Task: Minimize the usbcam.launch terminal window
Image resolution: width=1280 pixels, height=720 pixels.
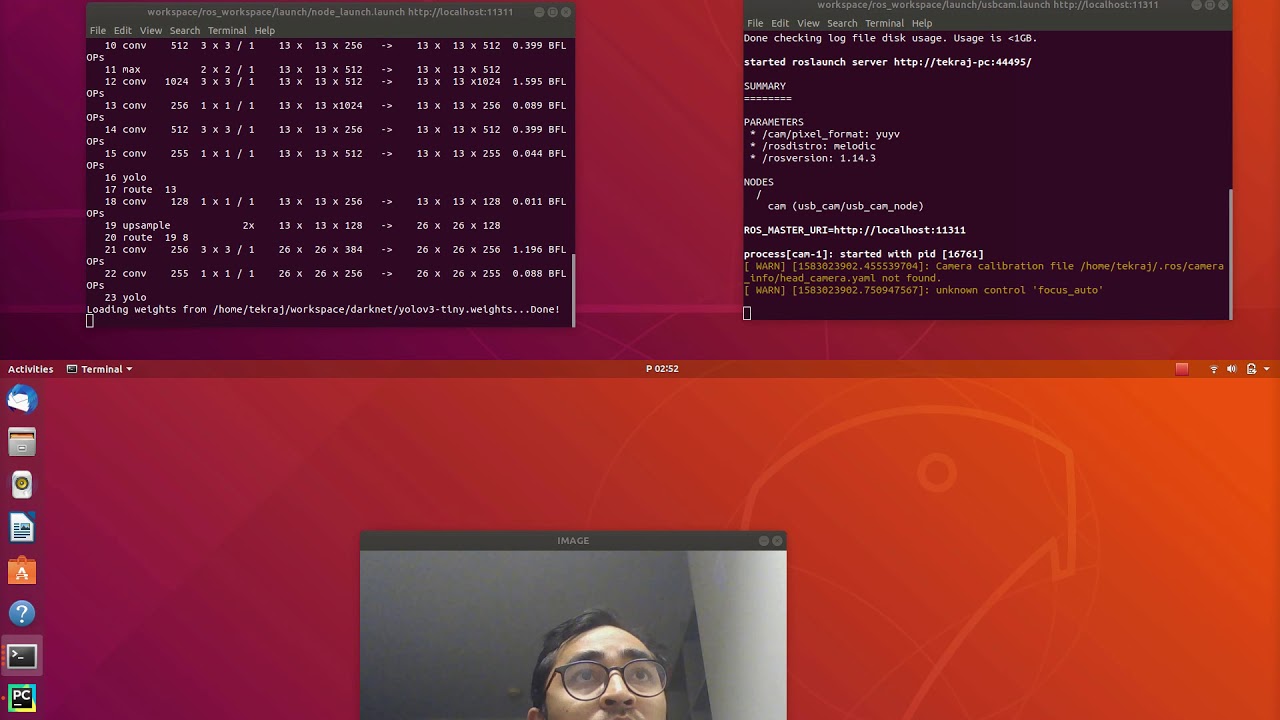Action: [x=1196, y=5]
